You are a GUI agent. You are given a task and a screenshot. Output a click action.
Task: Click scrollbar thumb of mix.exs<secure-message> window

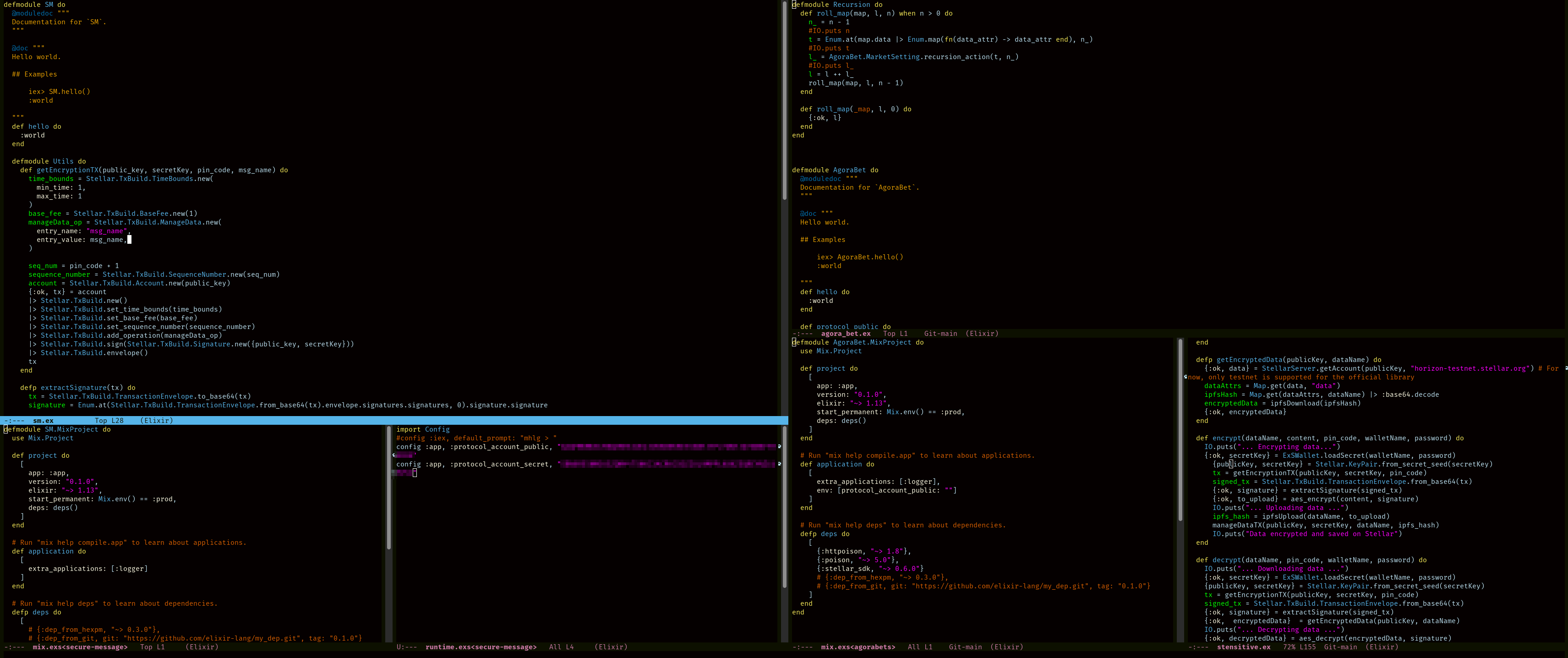tap(388, 487)
